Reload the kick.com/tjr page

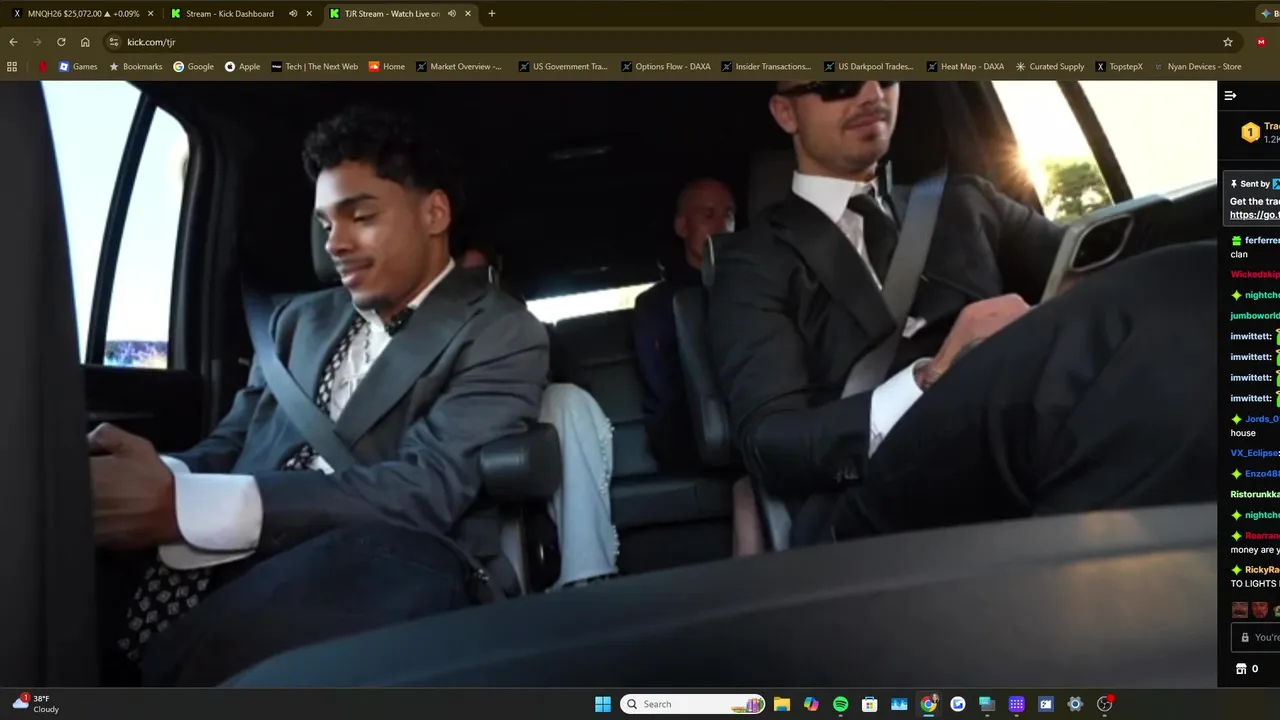(x=61, y=42)
